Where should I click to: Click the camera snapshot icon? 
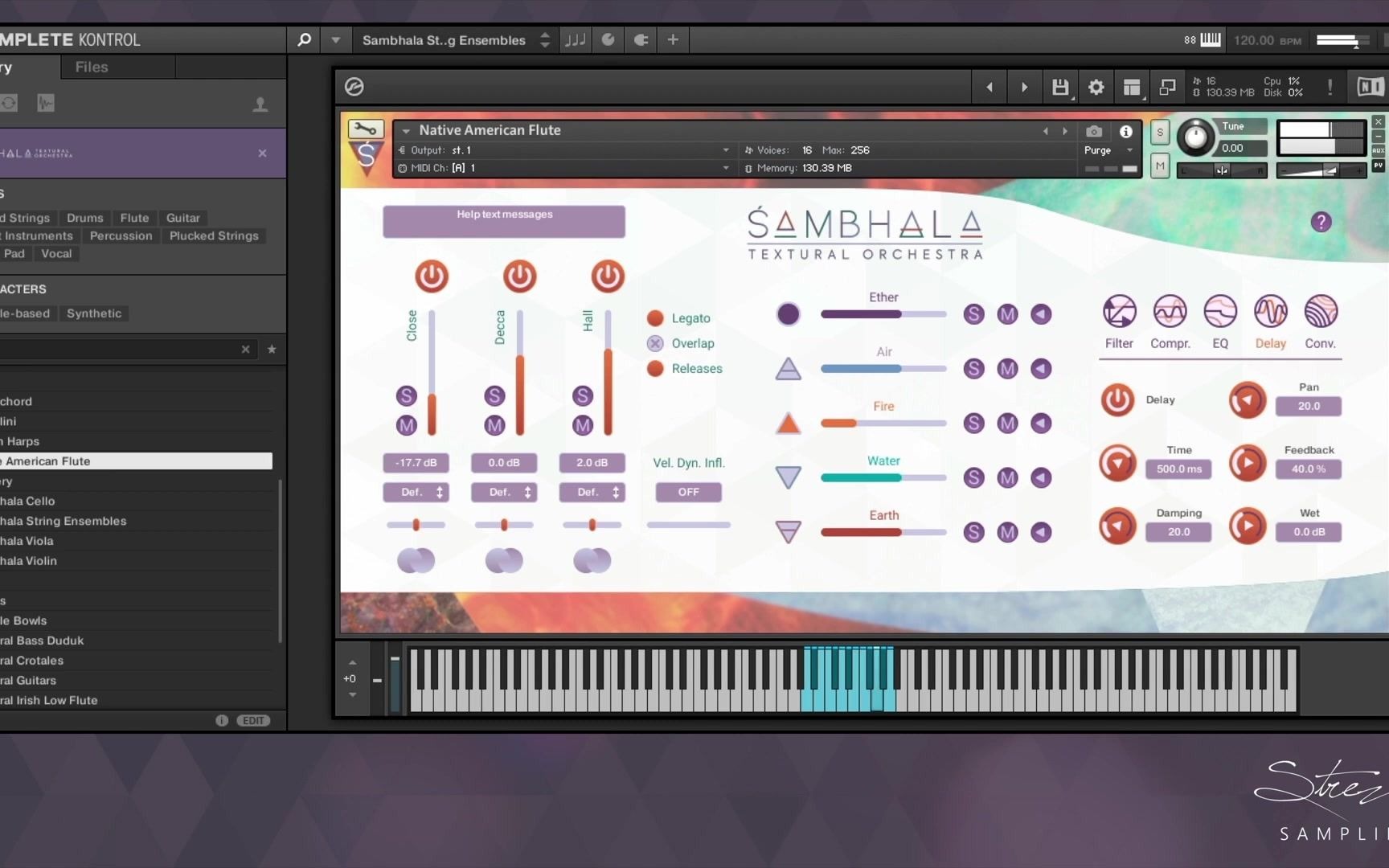point(1094,131)
